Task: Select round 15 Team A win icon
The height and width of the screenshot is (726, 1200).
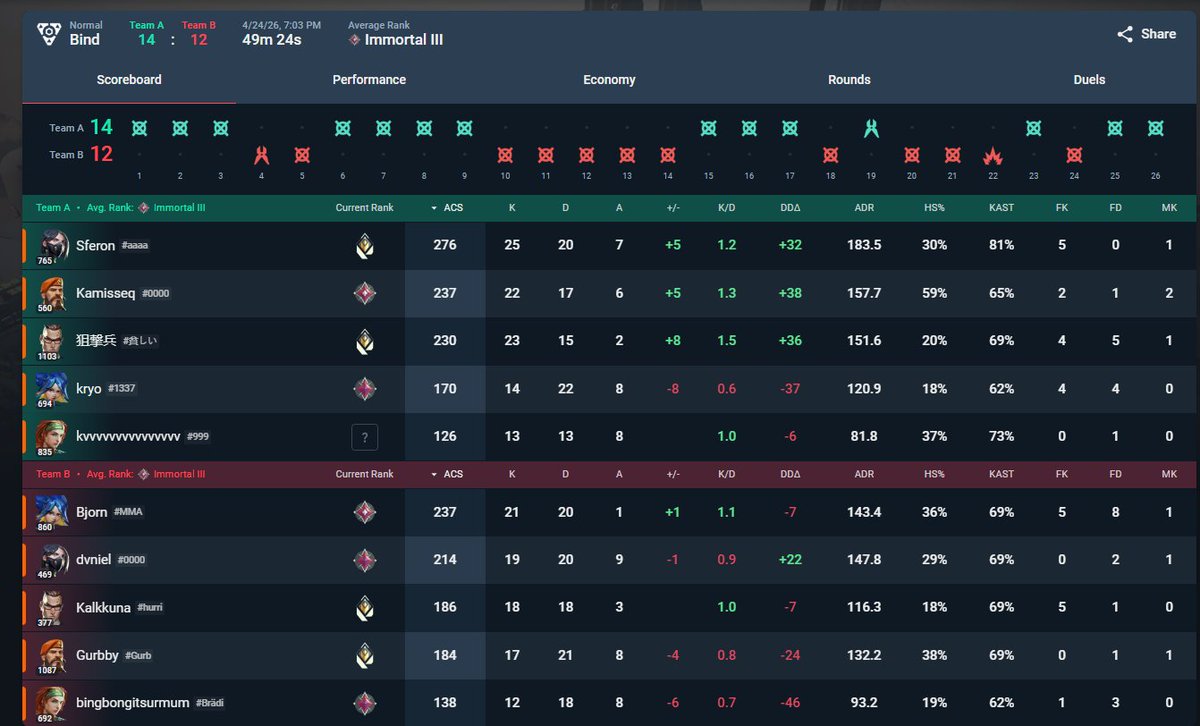Action: 708,128
